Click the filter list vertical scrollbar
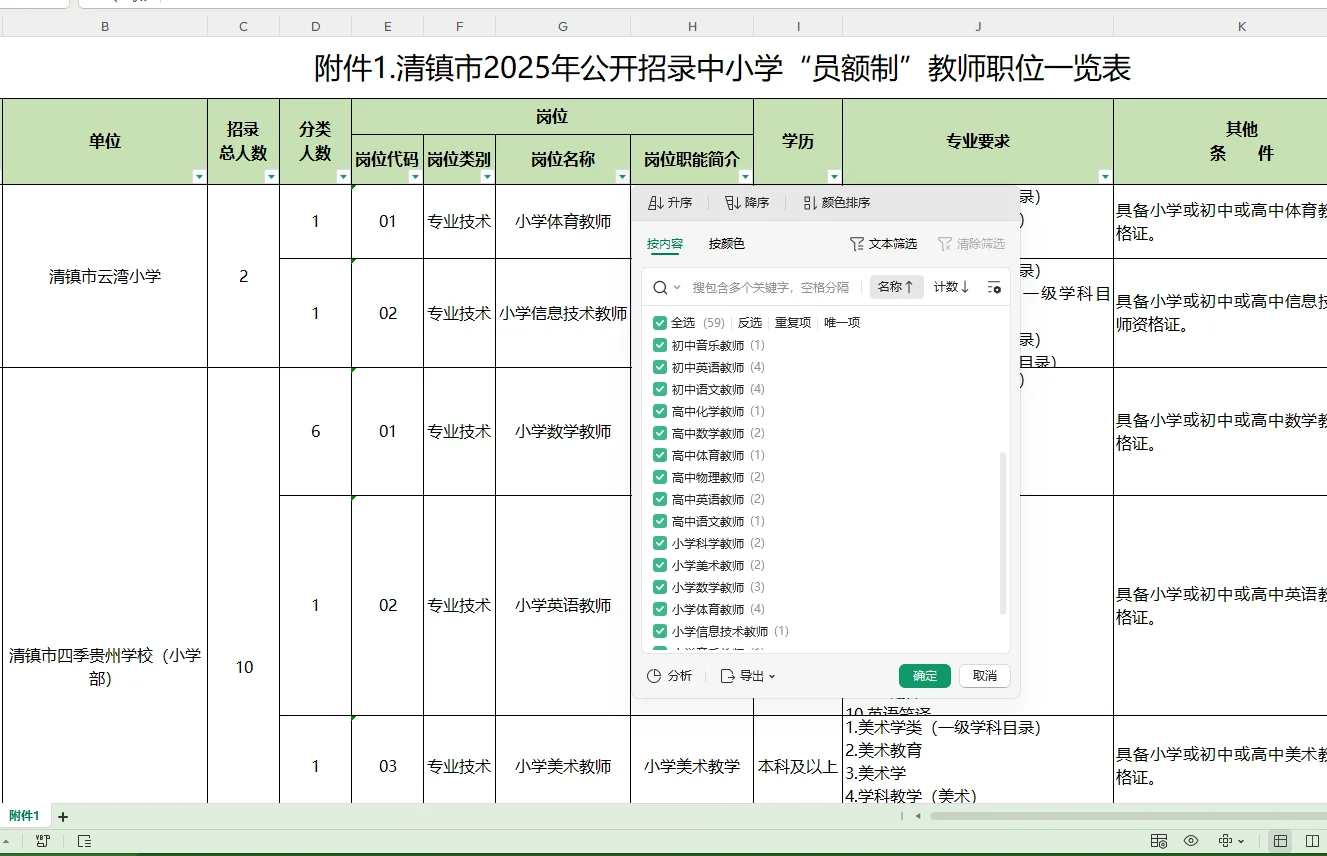The width and height of the screenshot is (1327, 856). 1003,533
